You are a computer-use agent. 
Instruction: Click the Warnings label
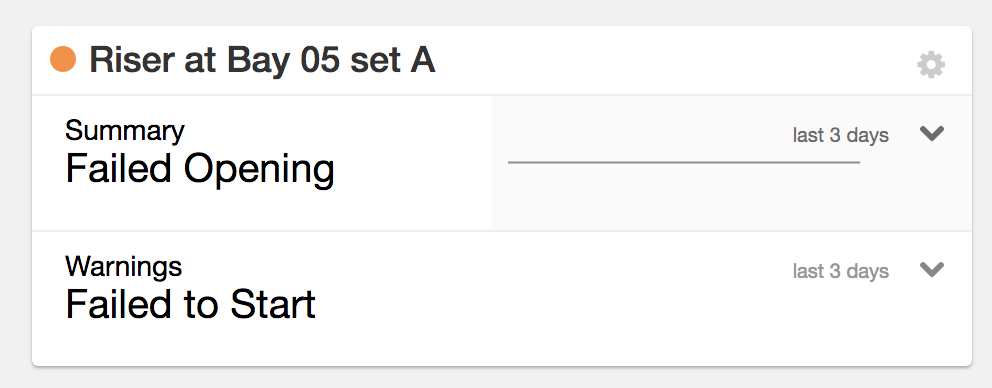point(123,266)
